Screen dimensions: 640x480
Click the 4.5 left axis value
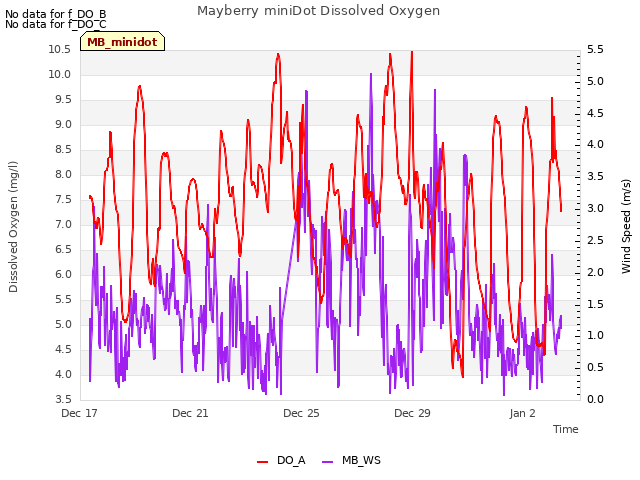[63, 349]
